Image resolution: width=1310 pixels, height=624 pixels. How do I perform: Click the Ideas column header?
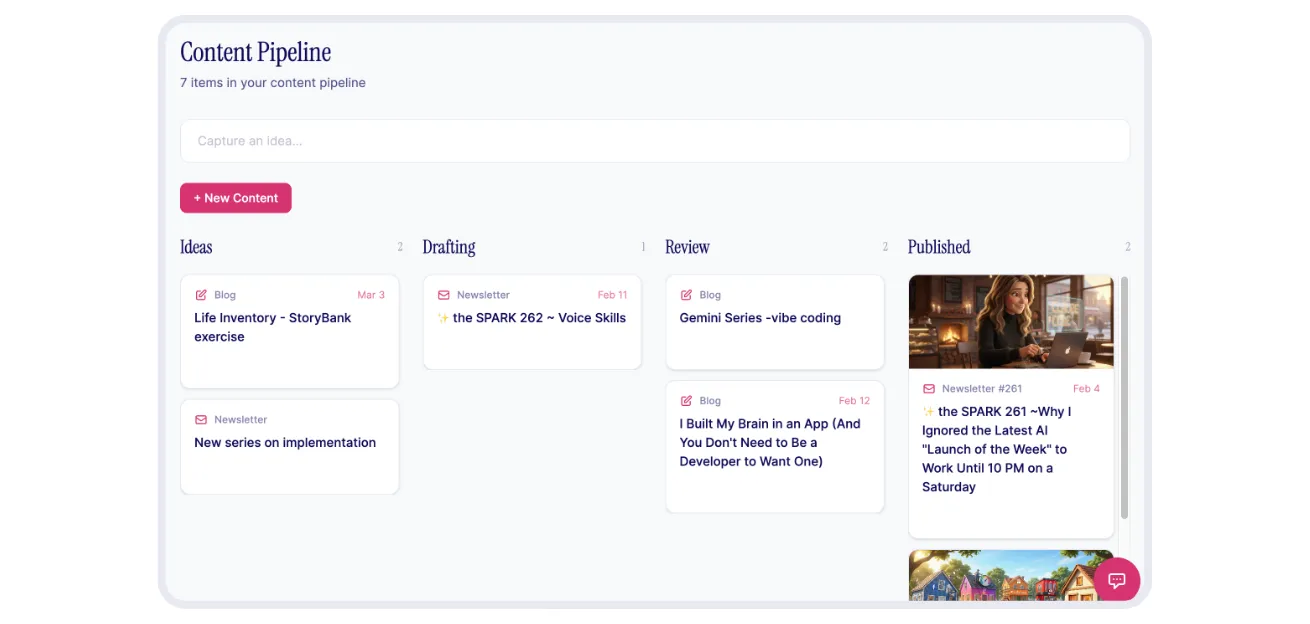pos(196,247)
